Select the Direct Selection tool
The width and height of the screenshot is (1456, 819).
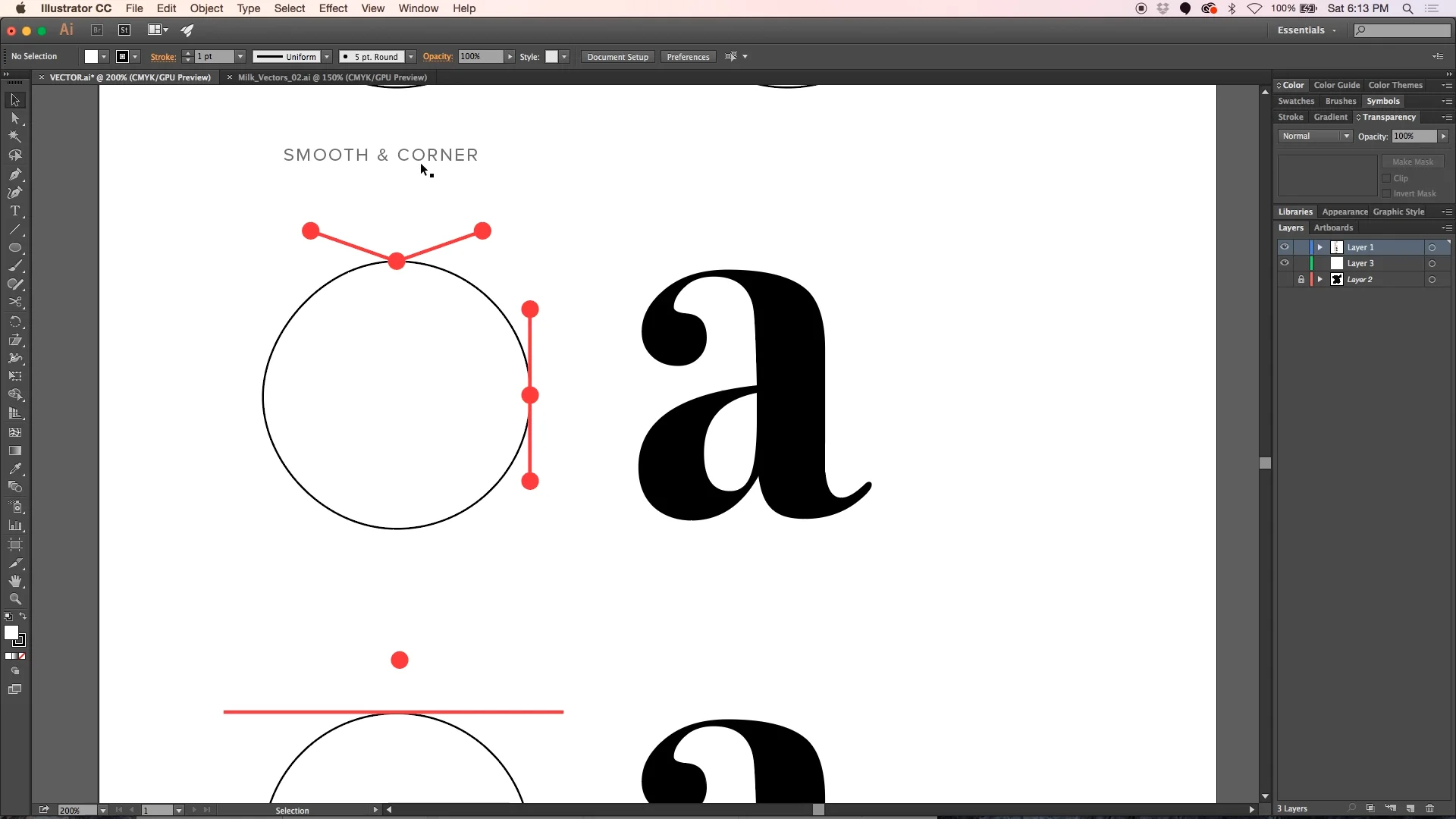click(x=14, y=118)
